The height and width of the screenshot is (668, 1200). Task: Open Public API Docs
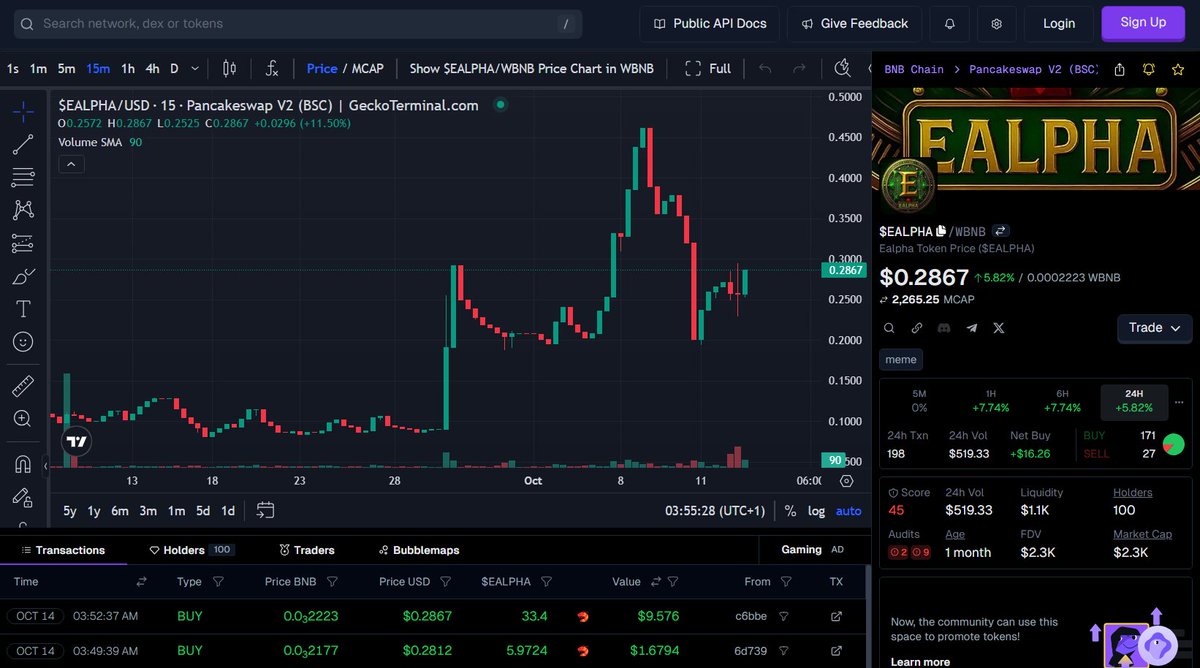tap(709, 23)
